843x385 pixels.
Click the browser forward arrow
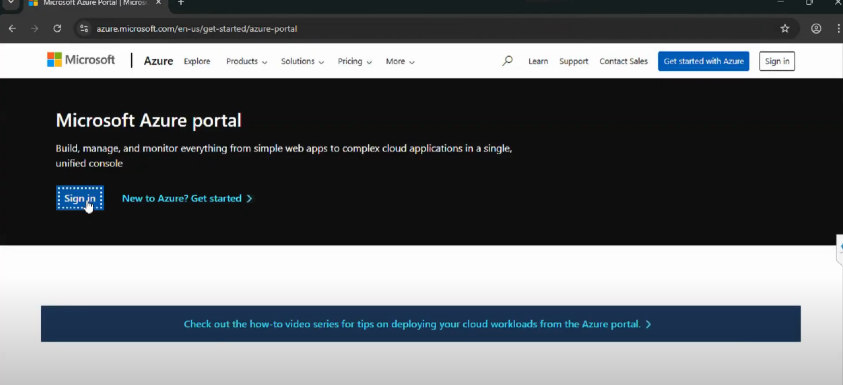coord(34,28)
